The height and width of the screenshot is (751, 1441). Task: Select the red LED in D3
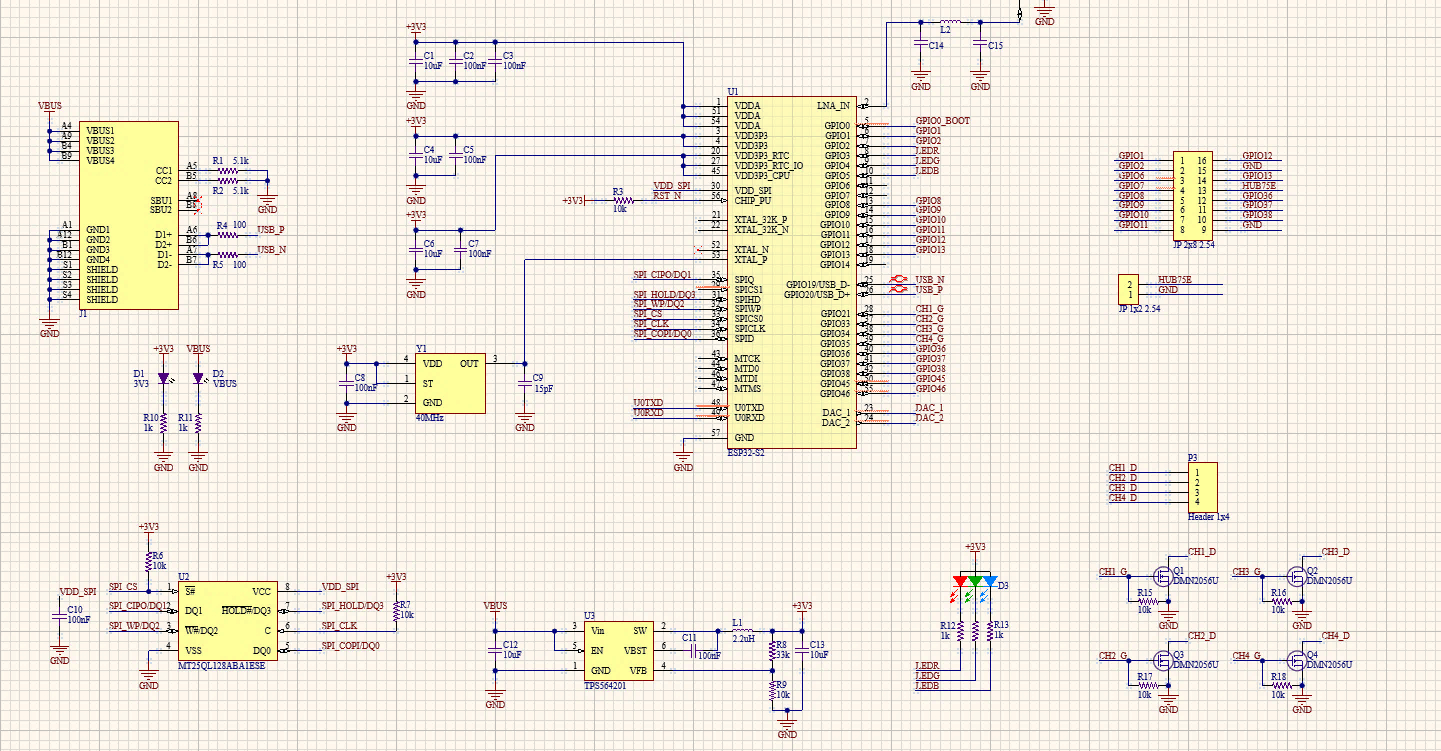tap(961, 582)
